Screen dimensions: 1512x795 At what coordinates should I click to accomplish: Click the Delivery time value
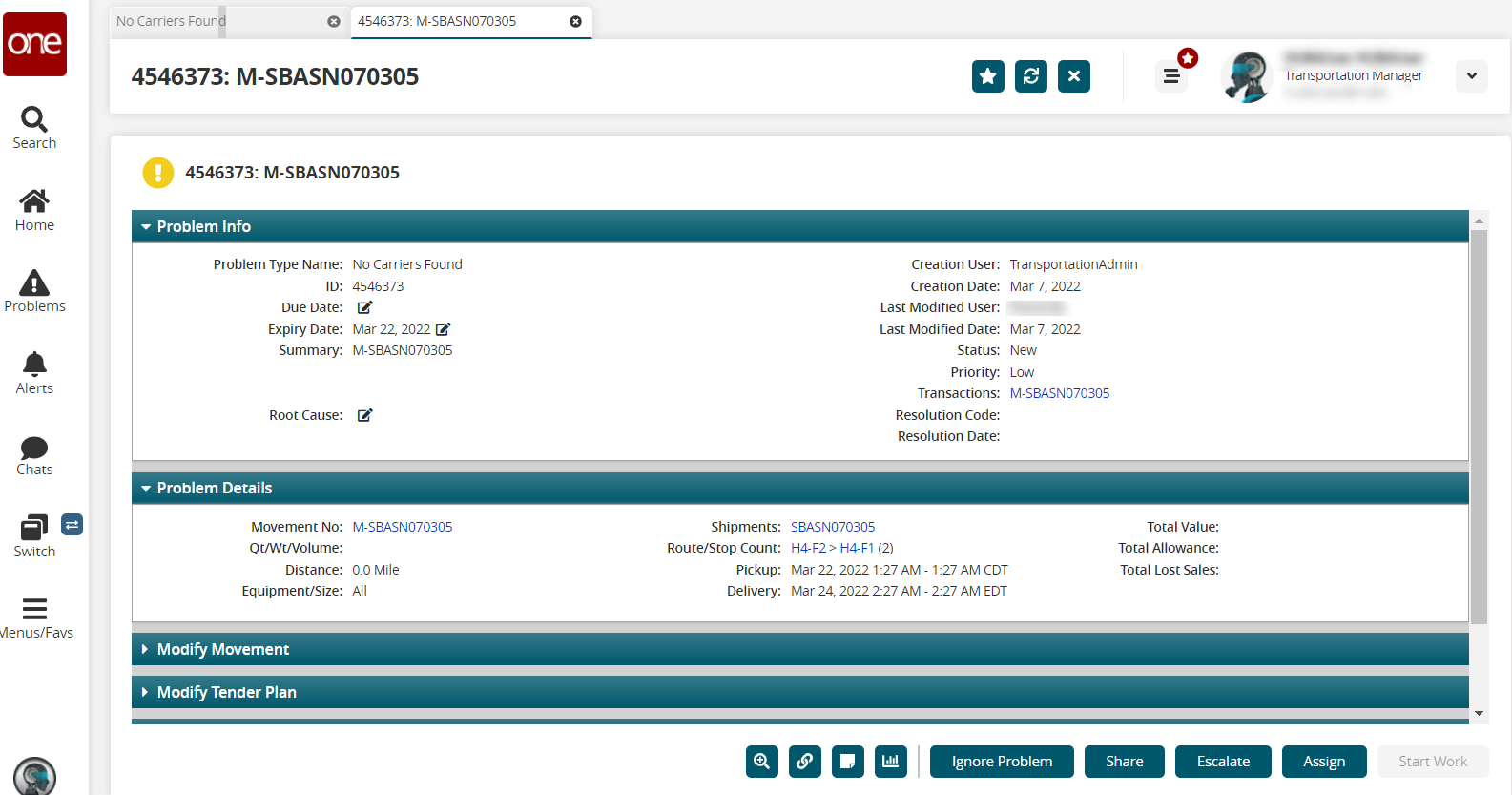coord(899,591)
